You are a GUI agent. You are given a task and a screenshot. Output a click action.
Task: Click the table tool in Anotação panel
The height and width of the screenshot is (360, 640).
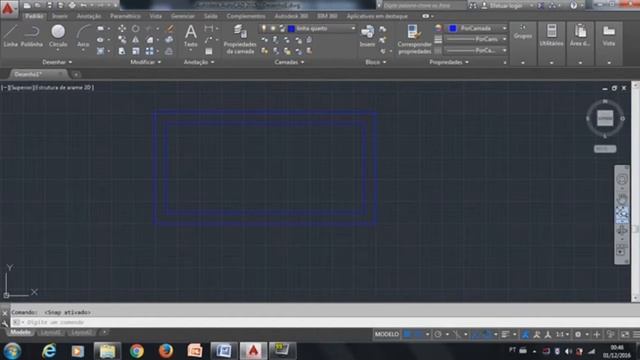coord(209,51)
